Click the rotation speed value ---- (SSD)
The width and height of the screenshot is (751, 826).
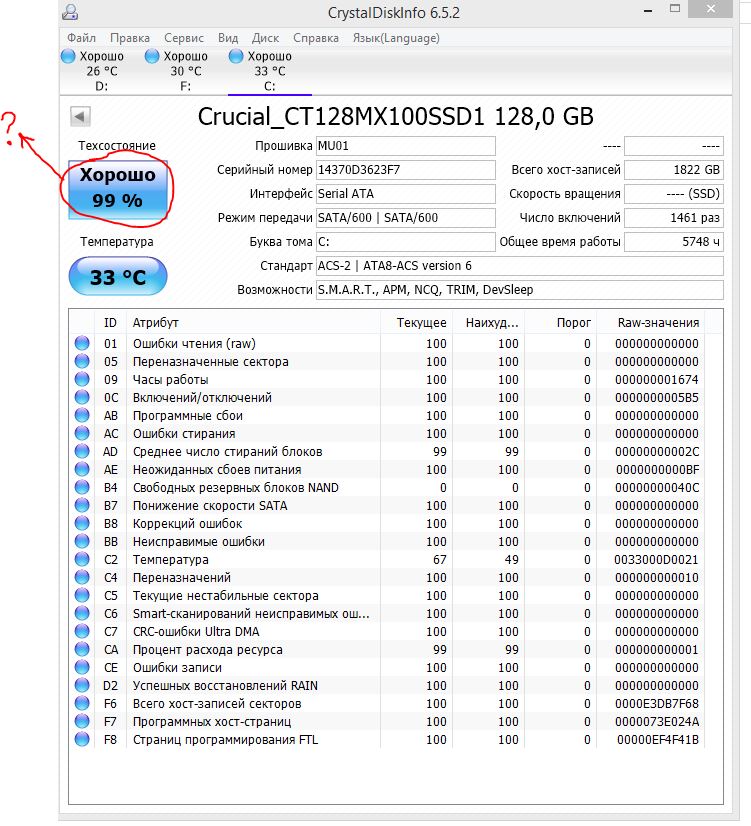click(674, 194)
